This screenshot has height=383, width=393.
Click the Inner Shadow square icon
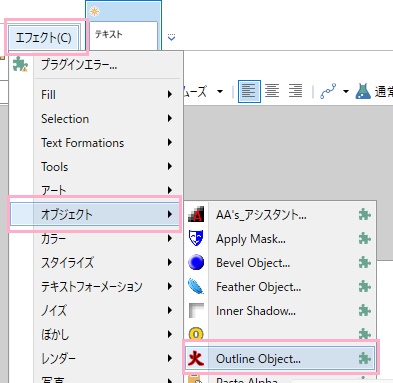pos(196,310)
